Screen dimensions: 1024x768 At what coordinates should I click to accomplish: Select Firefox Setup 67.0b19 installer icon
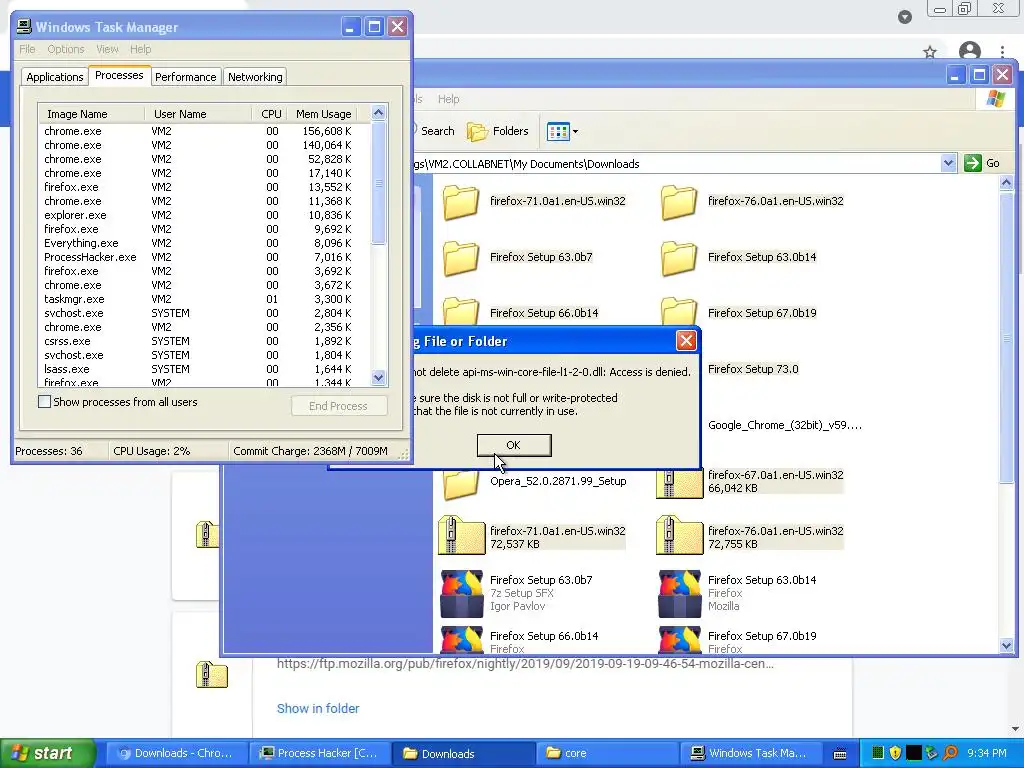(x=679, y=640)
